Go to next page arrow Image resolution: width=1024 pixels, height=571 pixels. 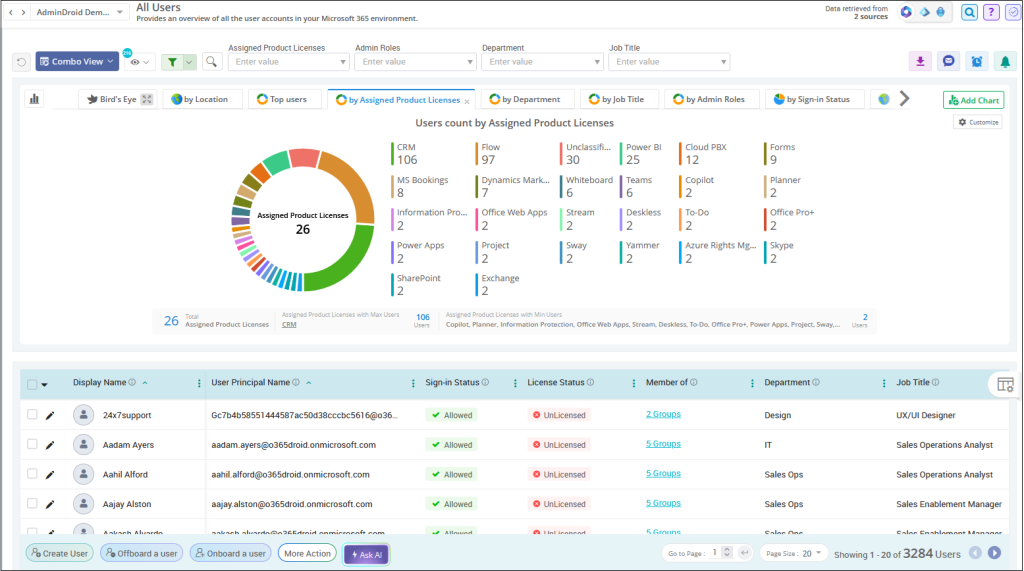coord(994,553)
